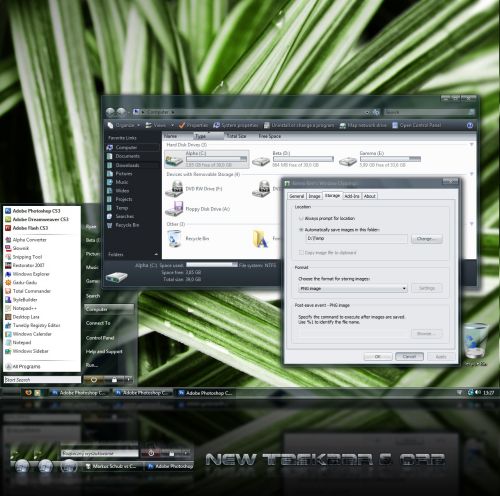Image resolution: width=500 pixels, height=496 pixels.
Task: Select Automatically save images in this folder
Action: pos(301,230)
